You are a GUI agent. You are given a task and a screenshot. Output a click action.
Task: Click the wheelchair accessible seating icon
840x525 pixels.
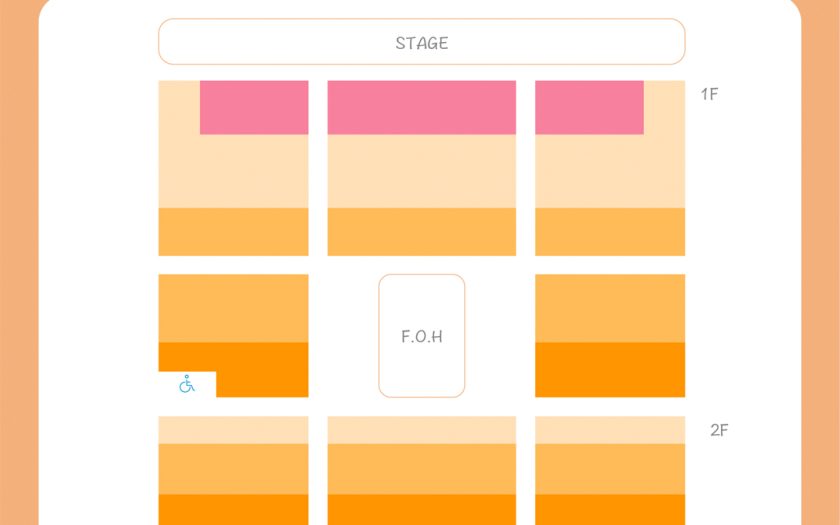187,384
